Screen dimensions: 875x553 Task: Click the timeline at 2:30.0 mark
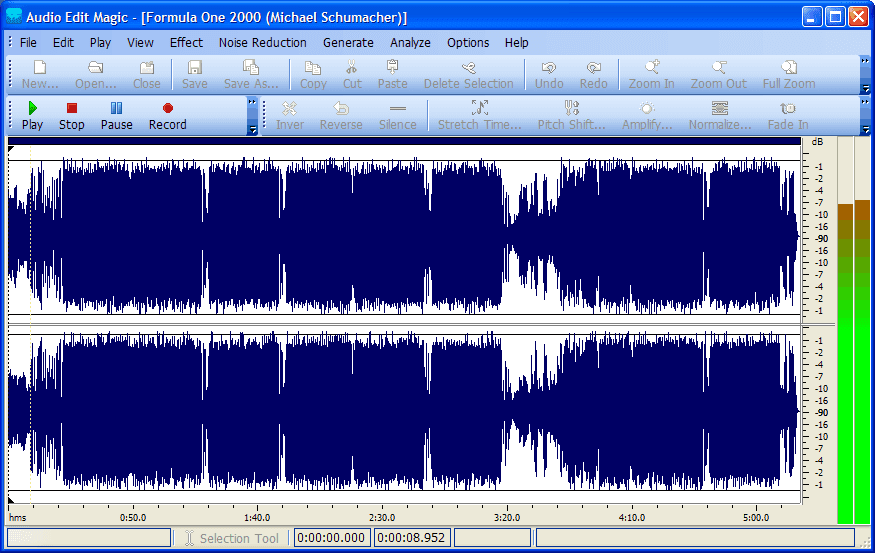(382, 517)
